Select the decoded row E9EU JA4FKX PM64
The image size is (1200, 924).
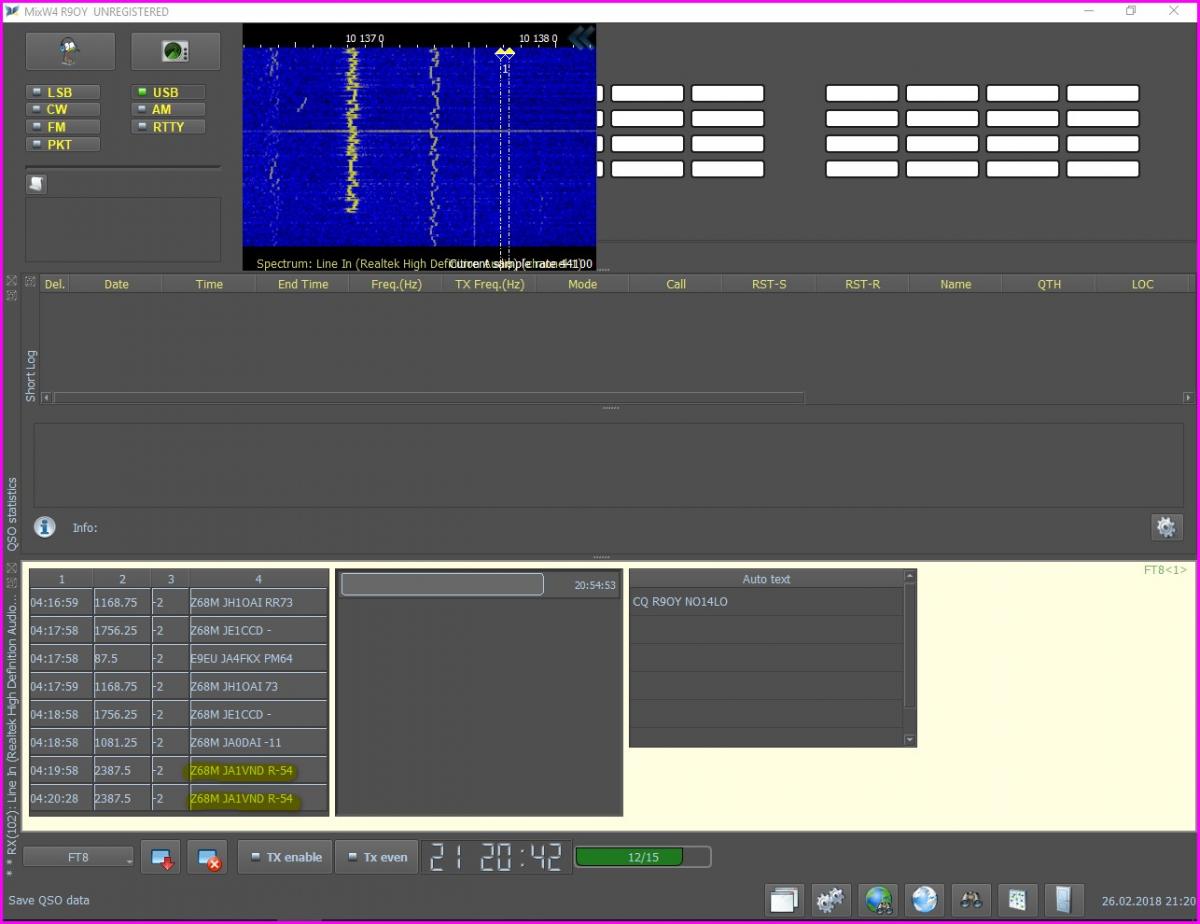[241, 659]
